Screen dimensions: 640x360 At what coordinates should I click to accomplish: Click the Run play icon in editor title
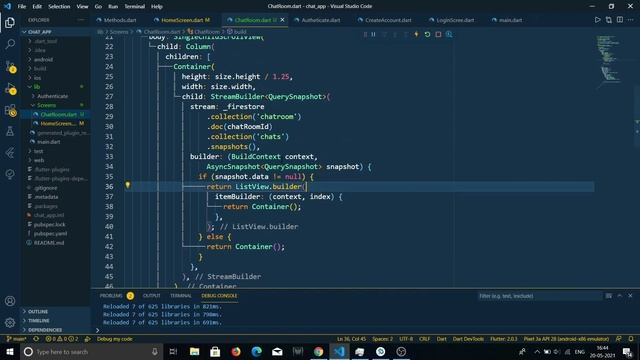tap(598, 20)
